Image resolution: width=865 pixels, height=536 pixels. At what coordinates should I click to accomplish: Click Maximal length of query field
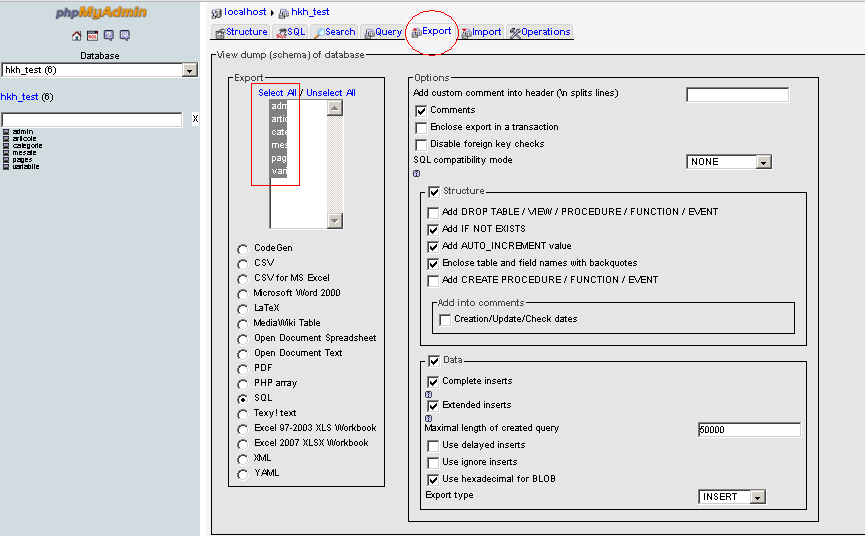coord(749,430)
